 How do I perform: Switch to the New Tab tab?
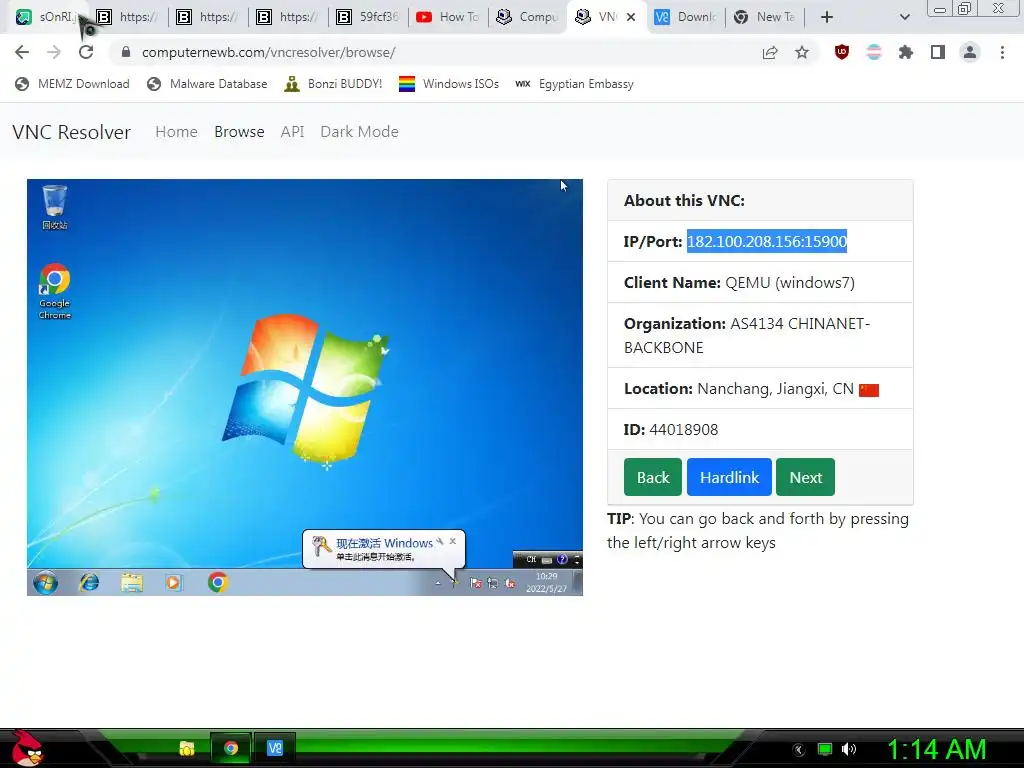[x=765, y=17]
